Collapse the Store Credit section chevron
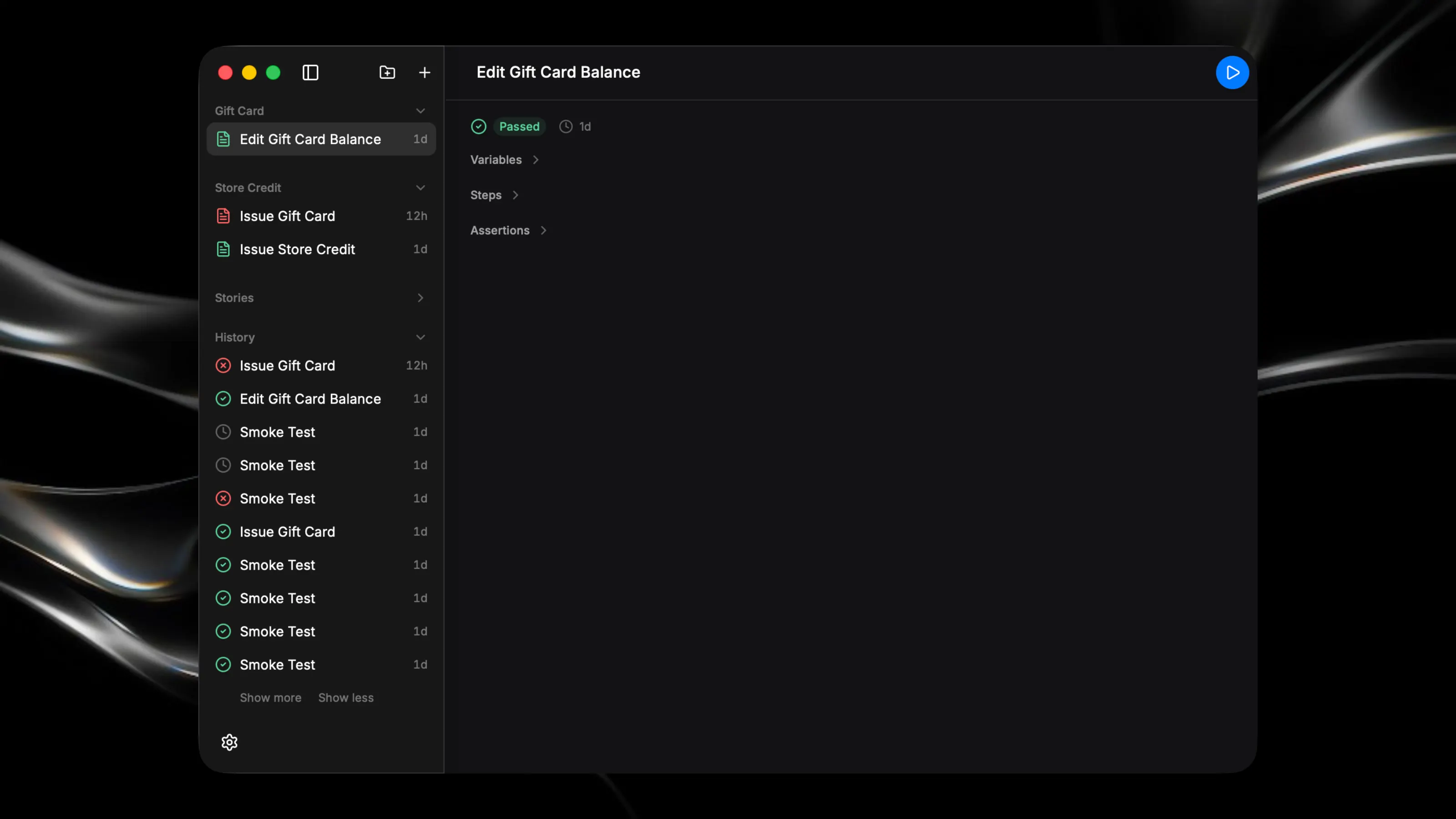Image resolution: width=1456 pixels, height=819 pixels. (x=420, y=187)
